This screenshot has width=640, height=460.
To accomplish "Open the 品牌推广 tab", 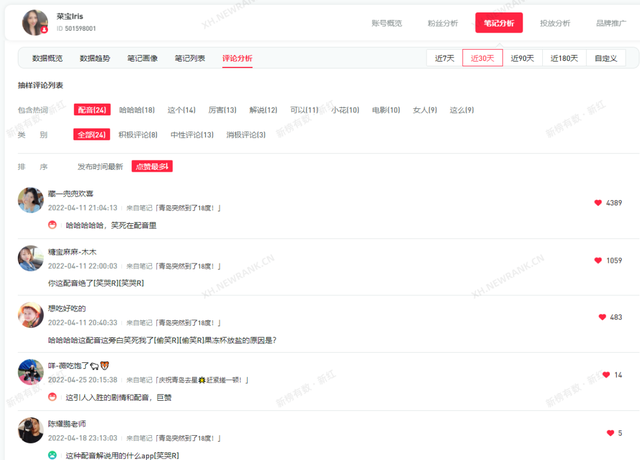I will tap(611, 23).
